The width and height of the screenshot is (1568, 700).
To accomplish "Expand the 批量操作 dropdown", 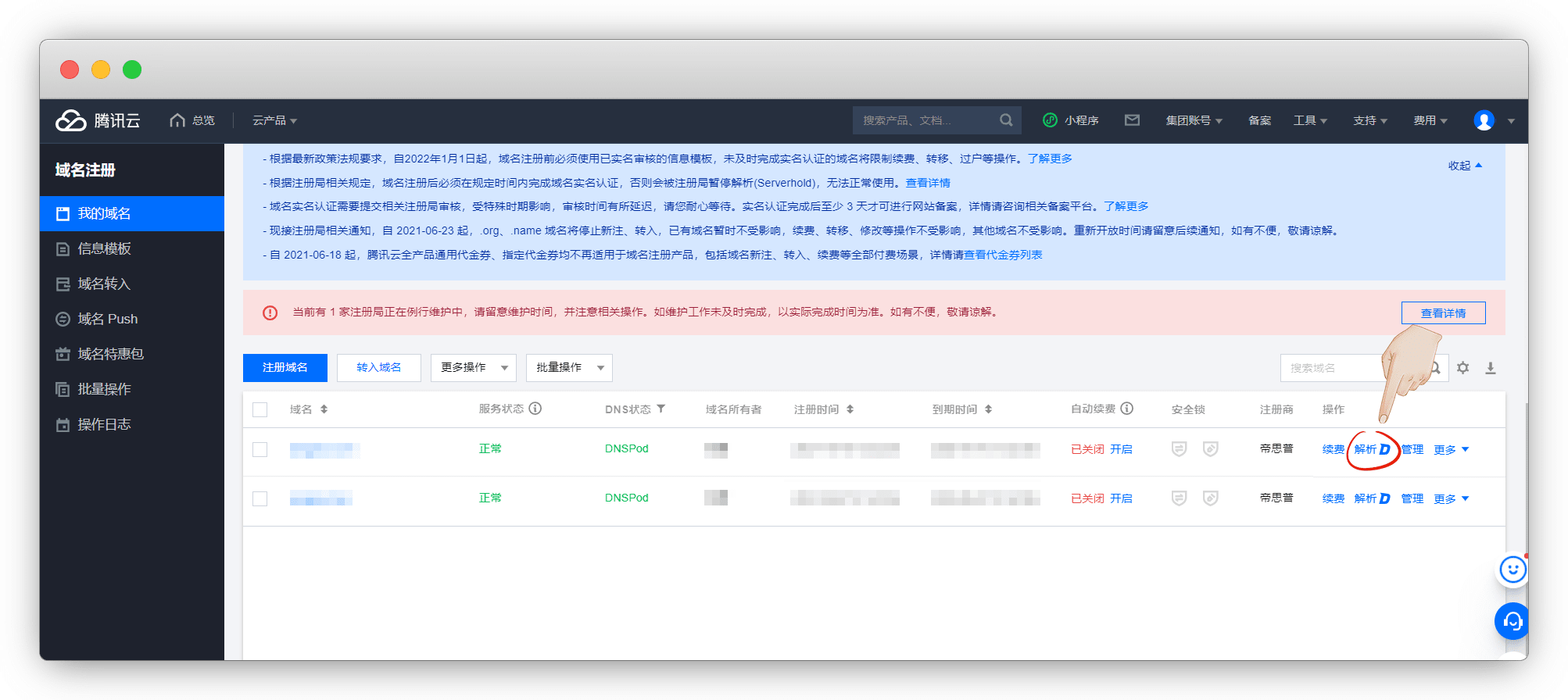I will tap(569, 368).
